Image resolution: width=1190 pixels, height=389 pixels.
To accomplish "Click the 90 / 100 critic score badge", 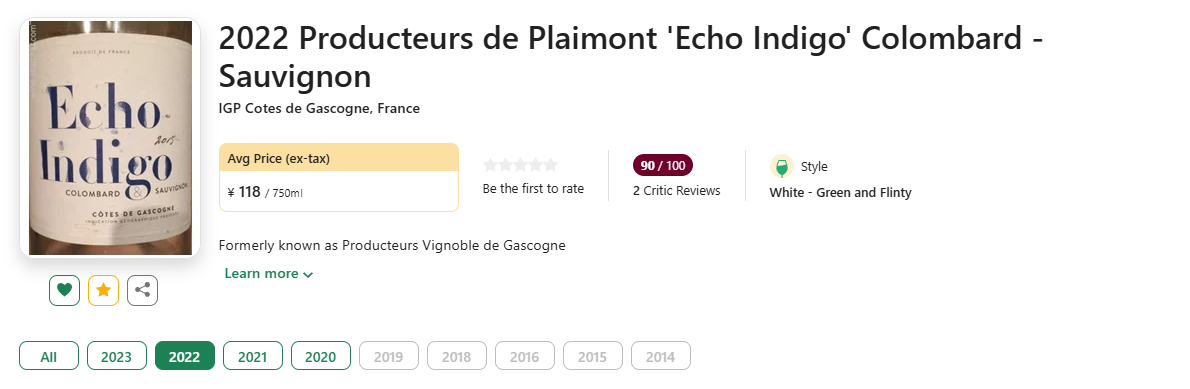I will point(663,165).
